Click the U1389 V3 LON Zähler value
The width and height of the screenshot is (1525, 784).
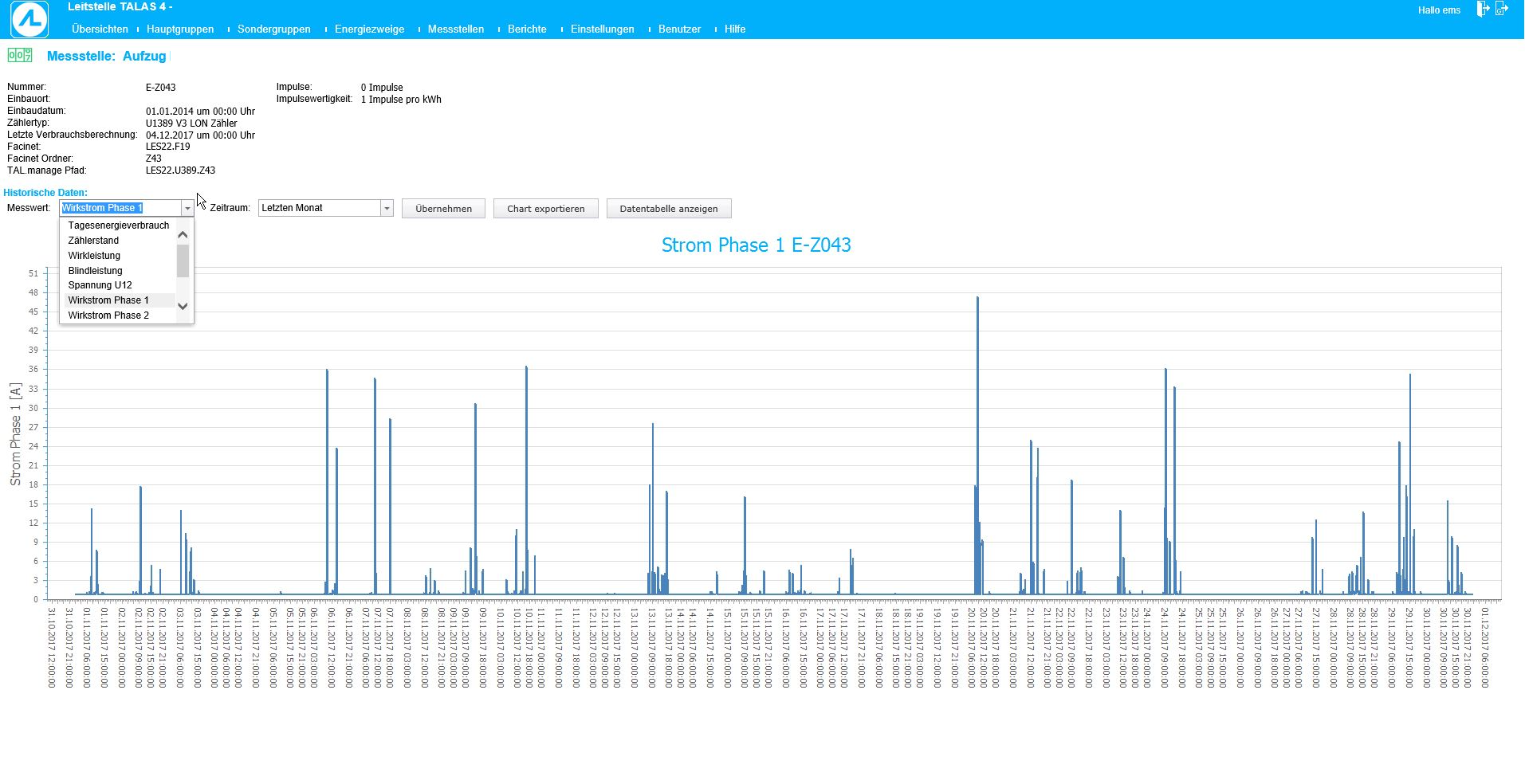[191, 123]
